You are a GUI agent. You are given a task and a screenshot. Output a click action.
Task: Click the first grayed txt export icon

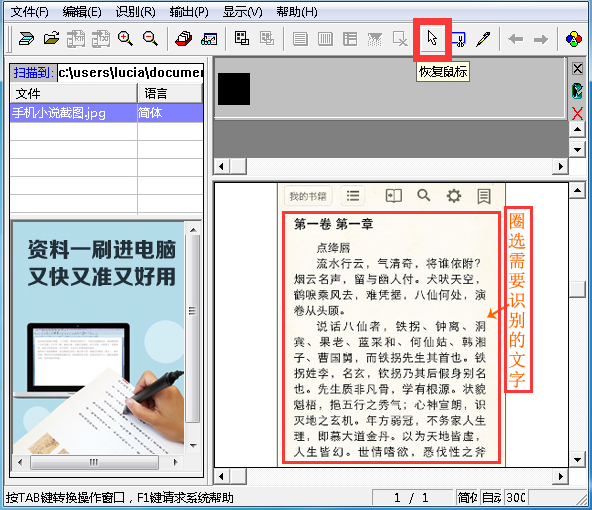[x=76, y=39]
